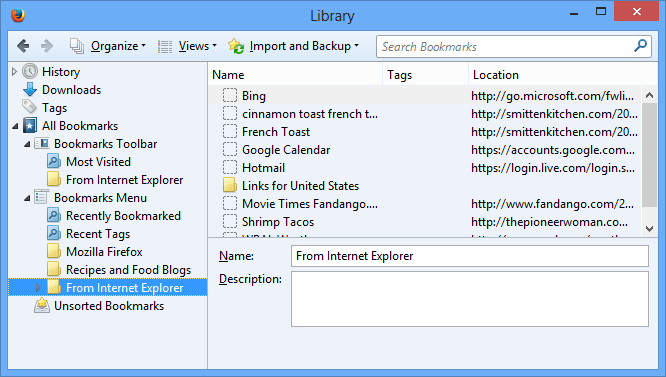The height and width of the screenshot is (377, 666).
Task: Click the Bookmarks Menu icon
Action: click(x=41, y=197)
